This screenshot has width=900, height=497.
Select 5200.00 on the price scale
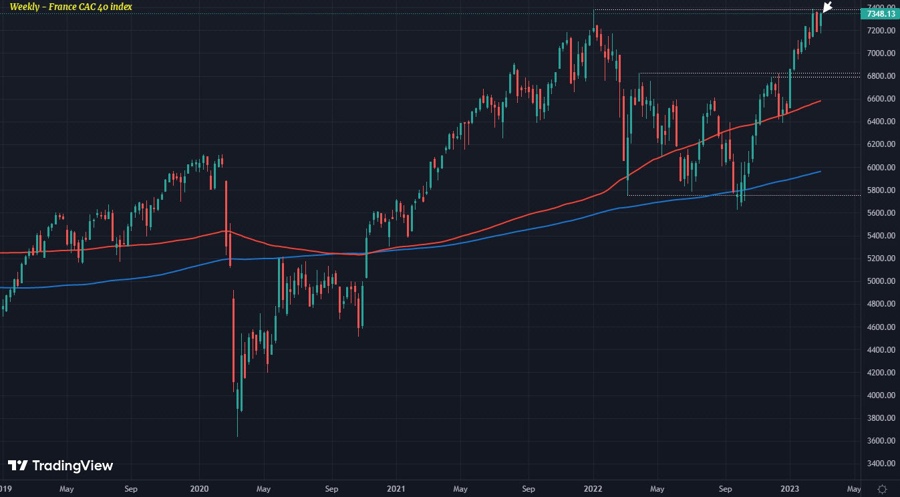pyautogui.click(x=882, y=258)
